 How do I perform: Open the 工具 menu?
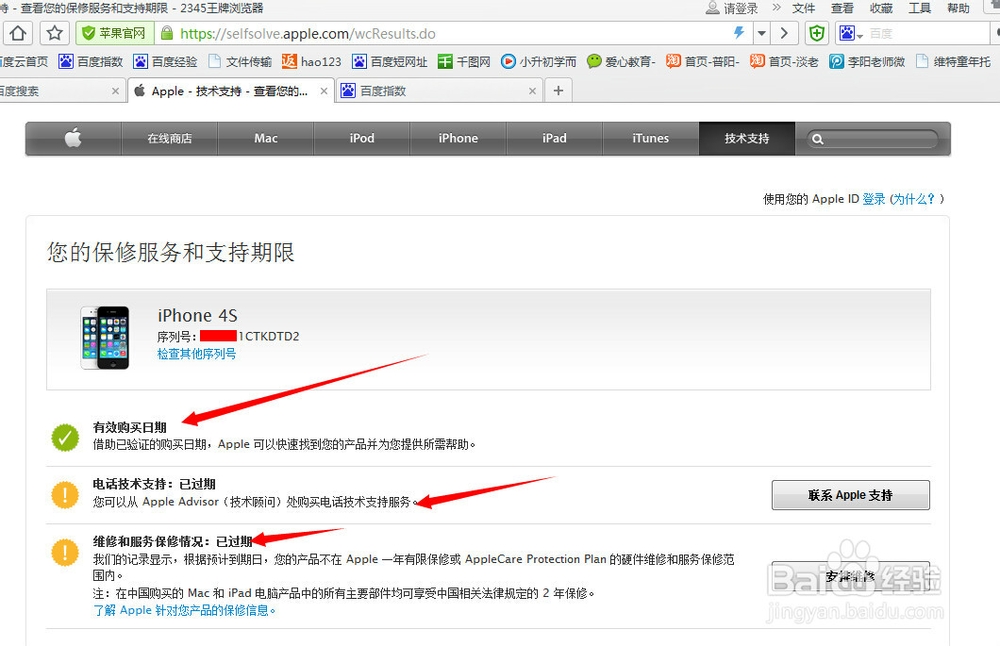(920, 8)
